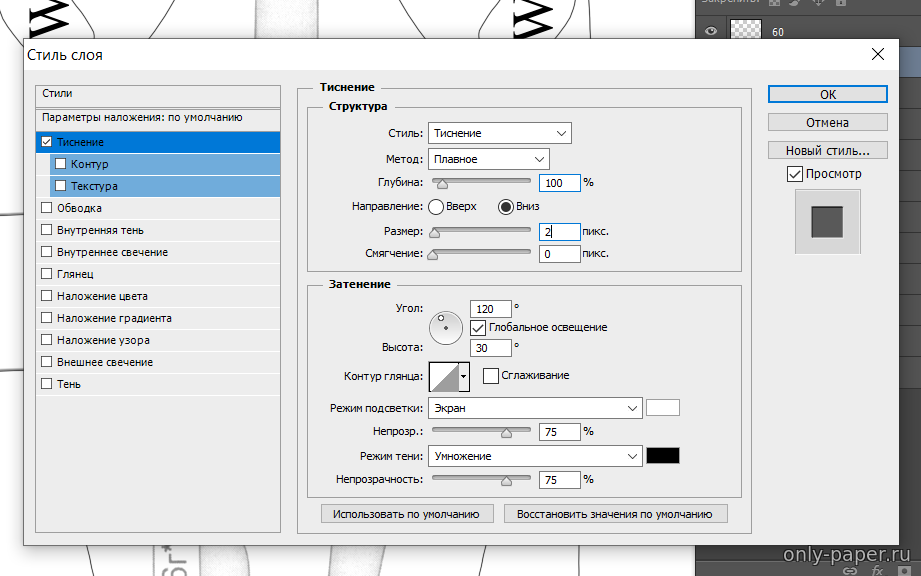The image size is (921, 576).
Task: Click the angle dial in Затенение
Action: 446,327
